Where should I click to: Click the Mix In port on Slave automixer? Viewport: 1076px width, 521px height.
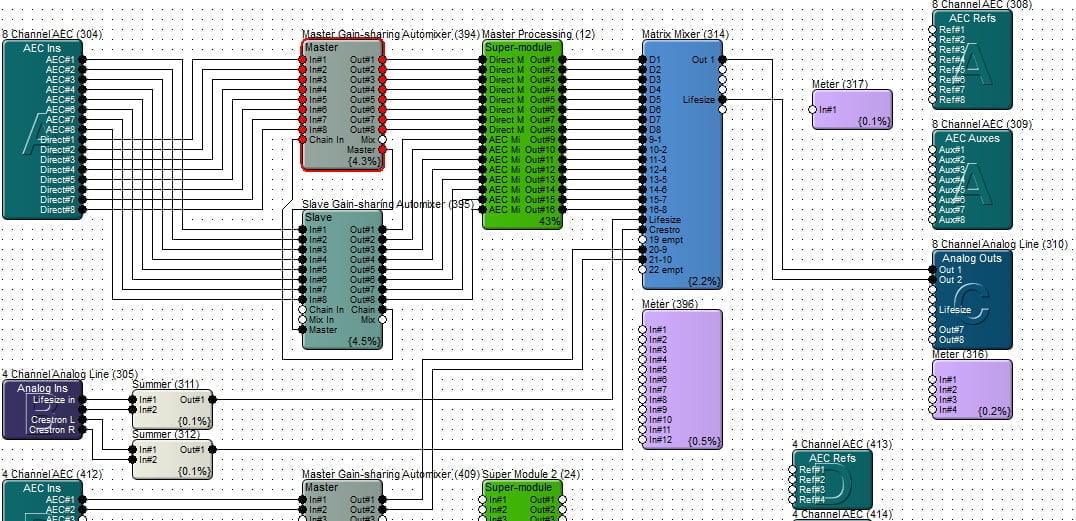pos(303,319)
